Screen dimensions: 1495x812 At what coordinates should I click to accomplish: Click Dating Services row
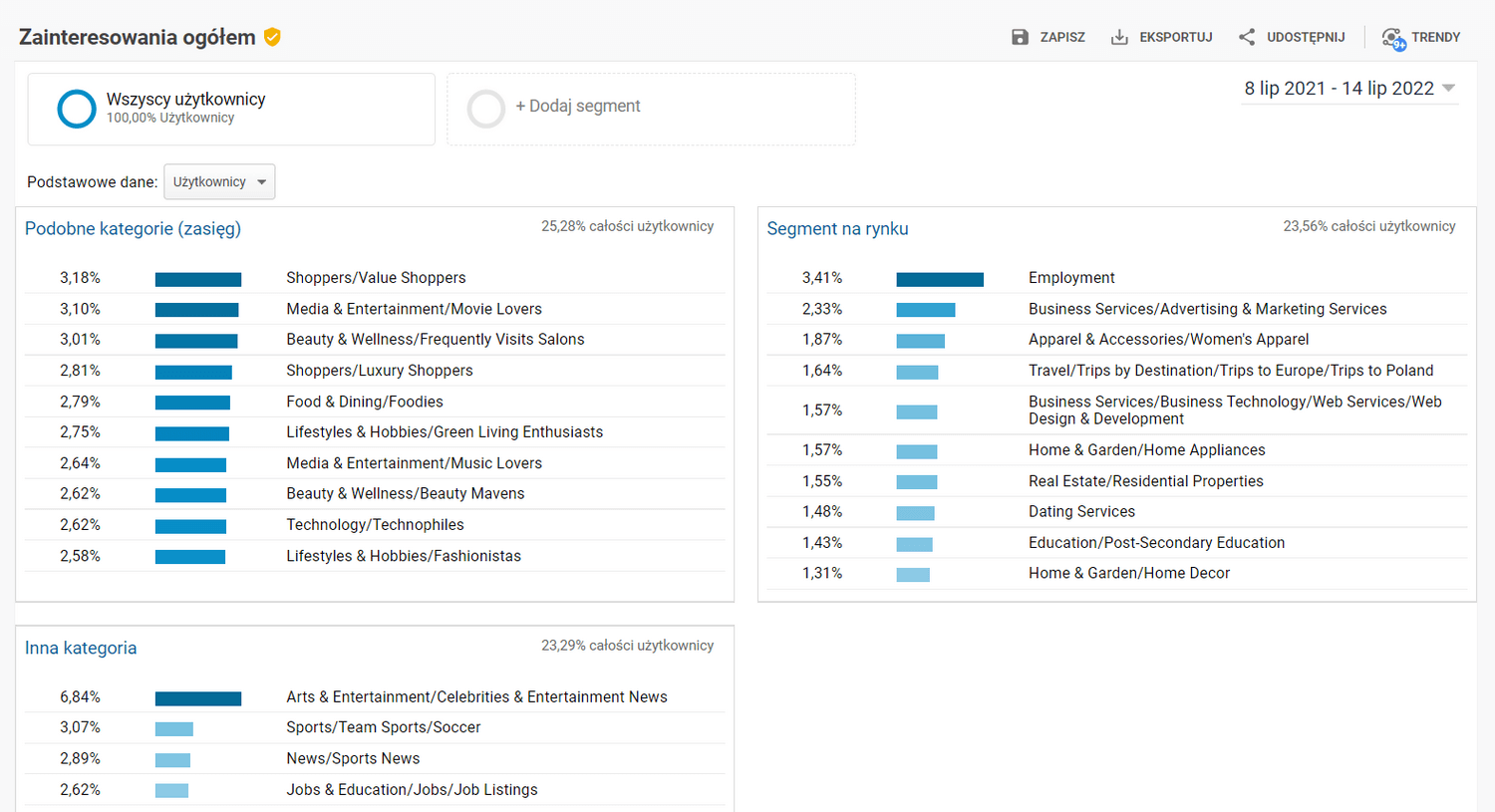[1116, 512]
